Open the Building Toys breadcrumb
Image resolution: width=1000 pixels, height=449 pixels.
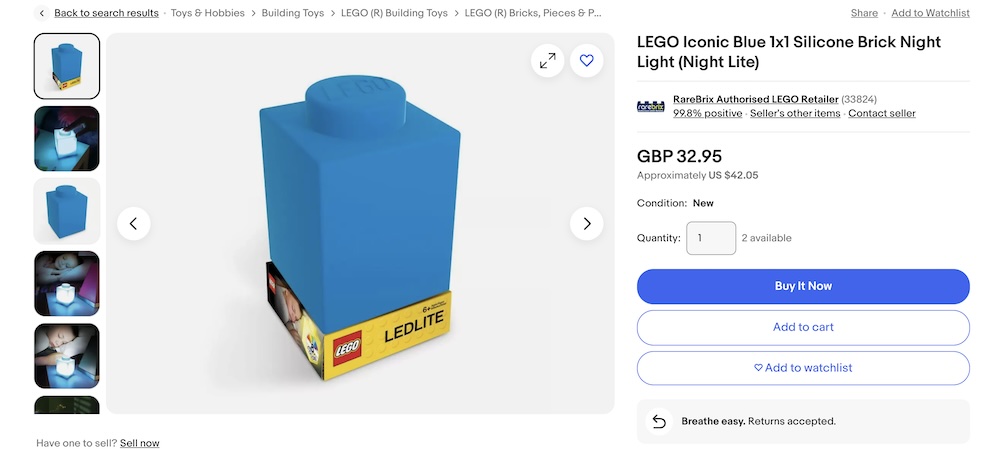(293, 13)
